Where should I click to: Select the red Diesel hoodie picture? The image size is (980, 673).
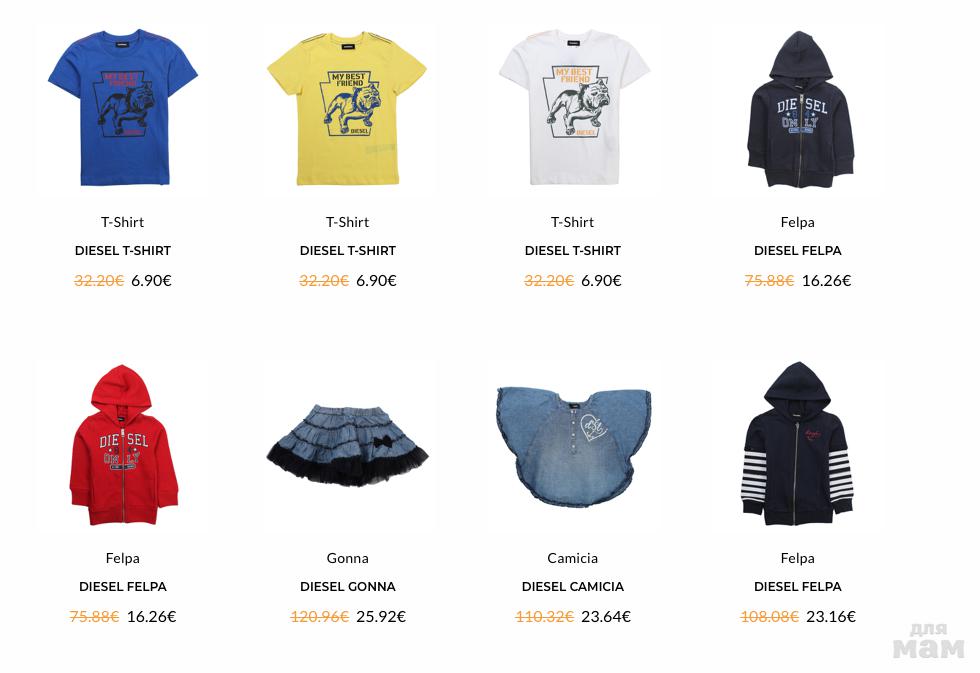(x=123, y=444)
